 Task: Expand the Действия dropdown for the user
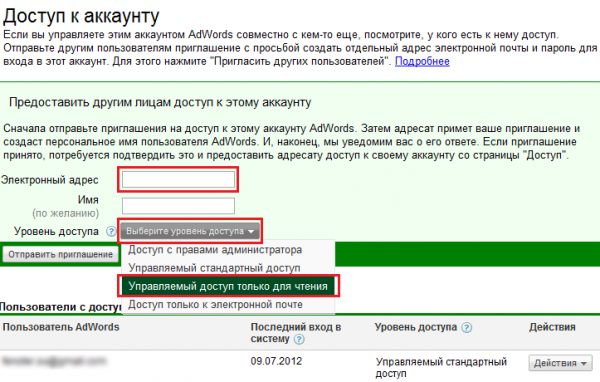tap(560, 363)
